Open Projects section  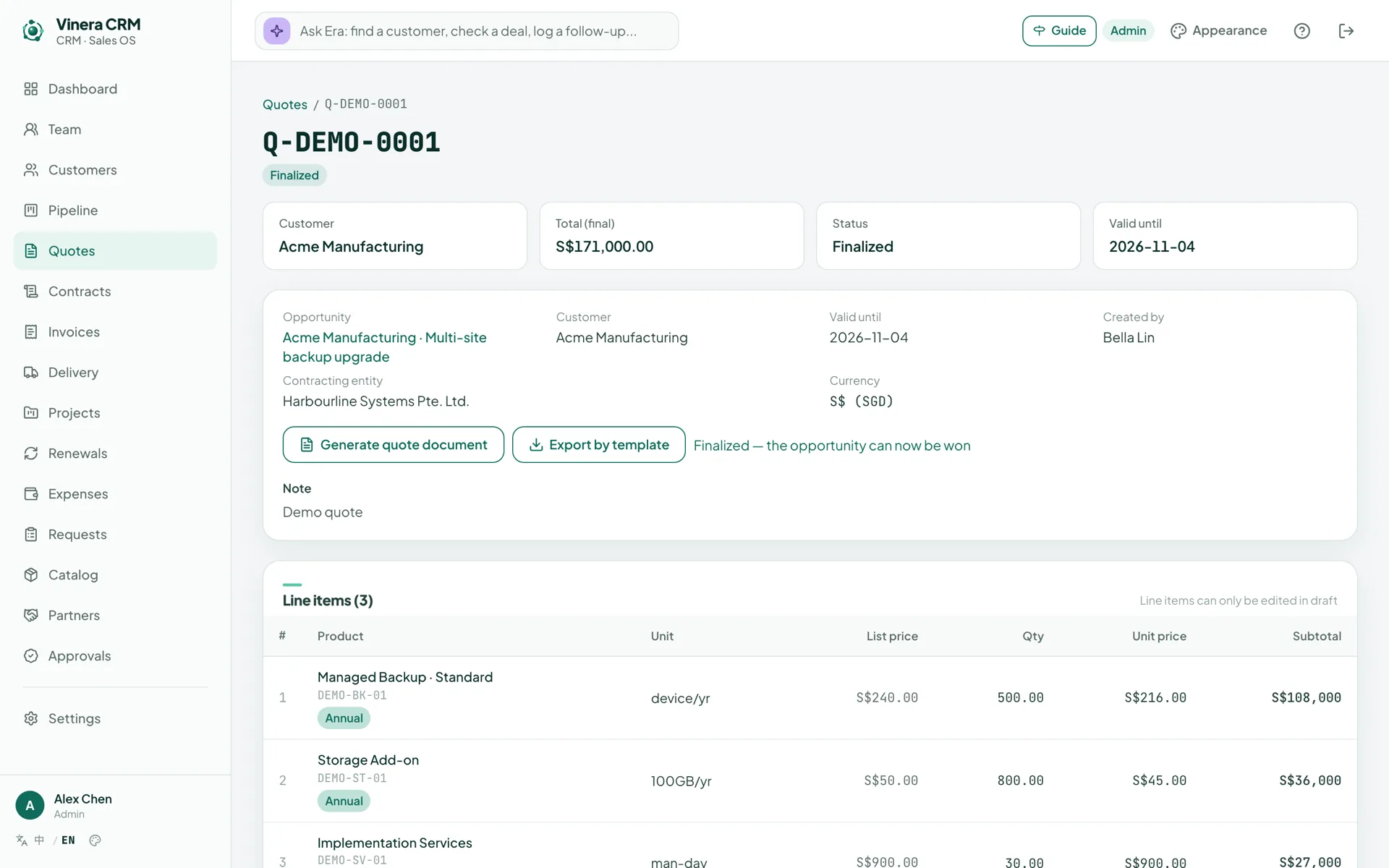(x=115, y=413)
